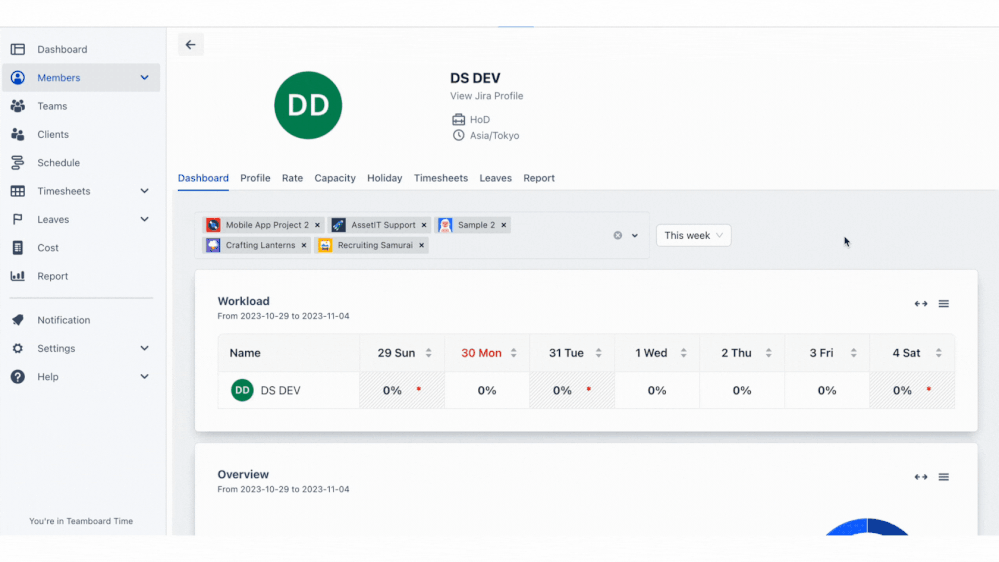This screenshot has height=562, width=999.
Task: Click the Monday 0% workload cell
Action: tap(487, 391)
